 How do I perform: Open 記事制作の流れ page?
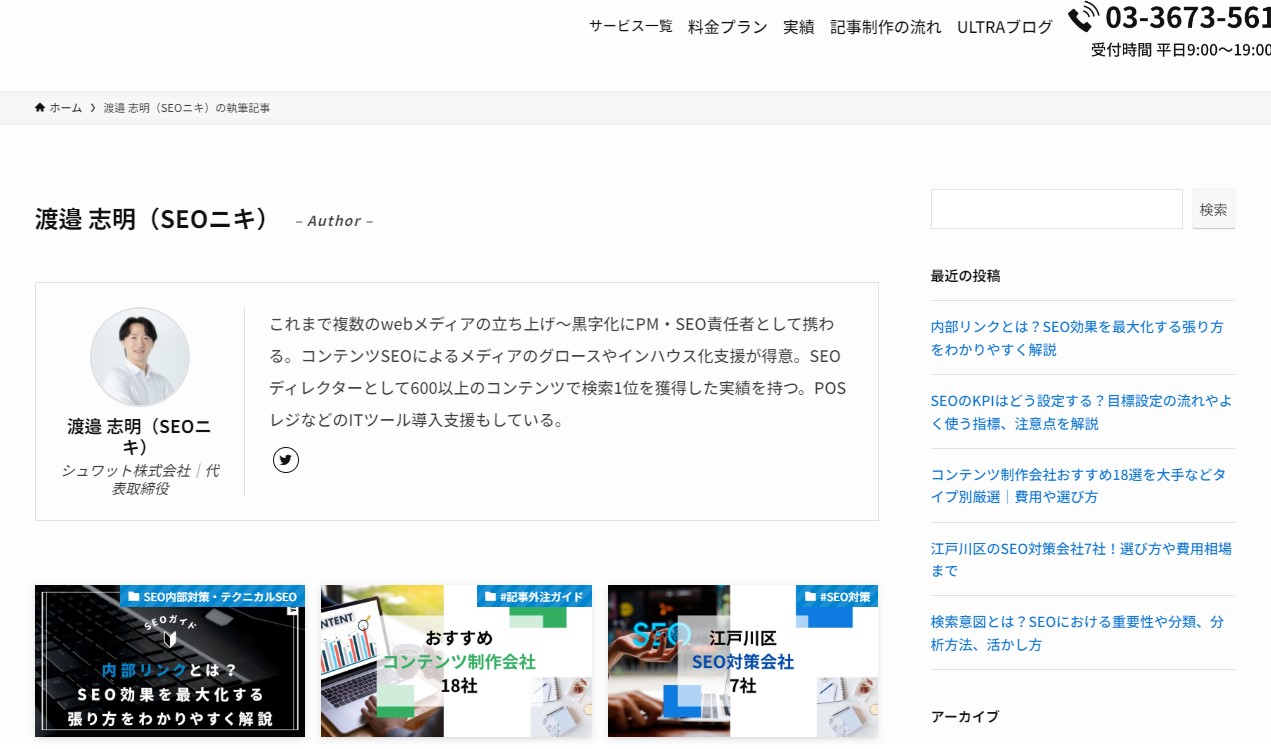[884, 27]
